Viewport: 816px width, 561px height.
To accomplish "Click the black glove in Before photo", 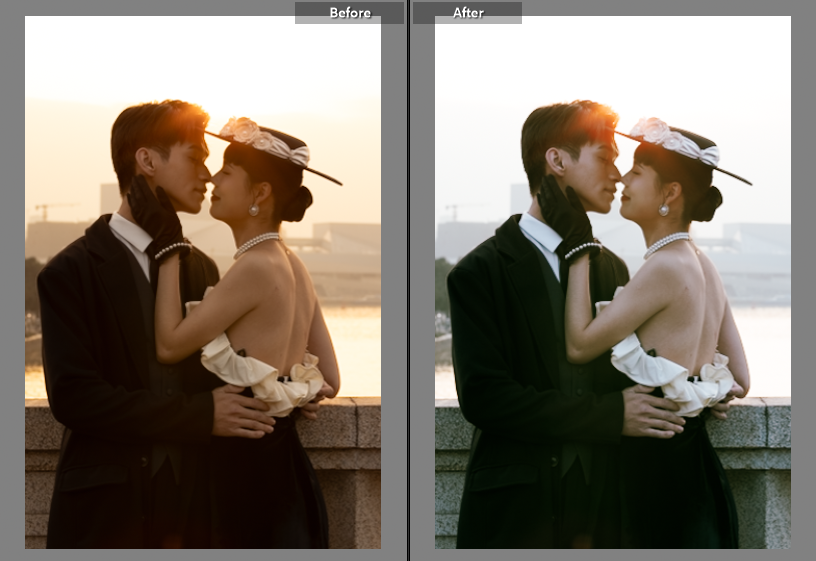I will tap(154, 213).
